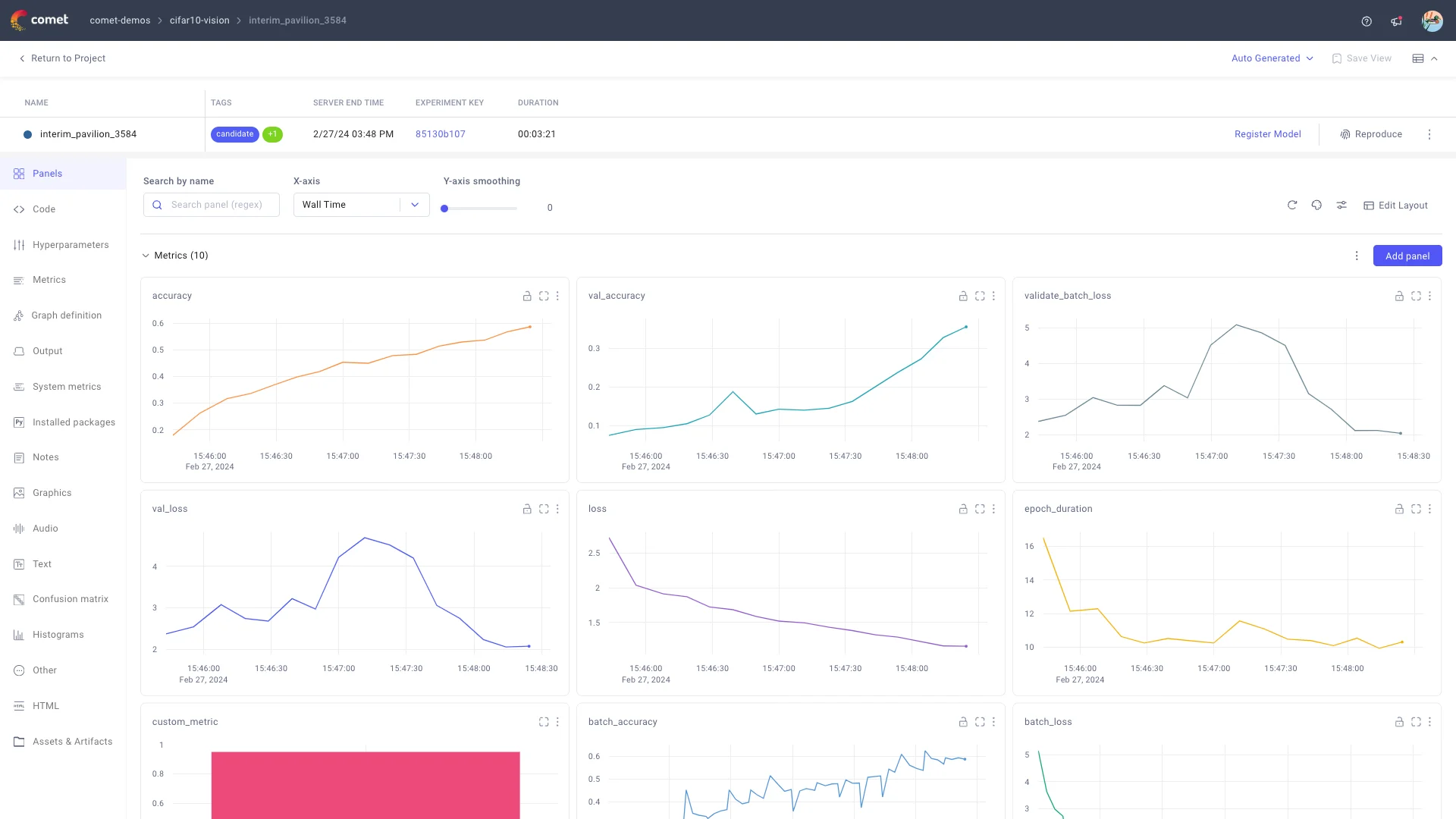The image size is (1456, 819).
Task: Click the Add panel button
Action: pyautogui.click(x=1407, y=256)
